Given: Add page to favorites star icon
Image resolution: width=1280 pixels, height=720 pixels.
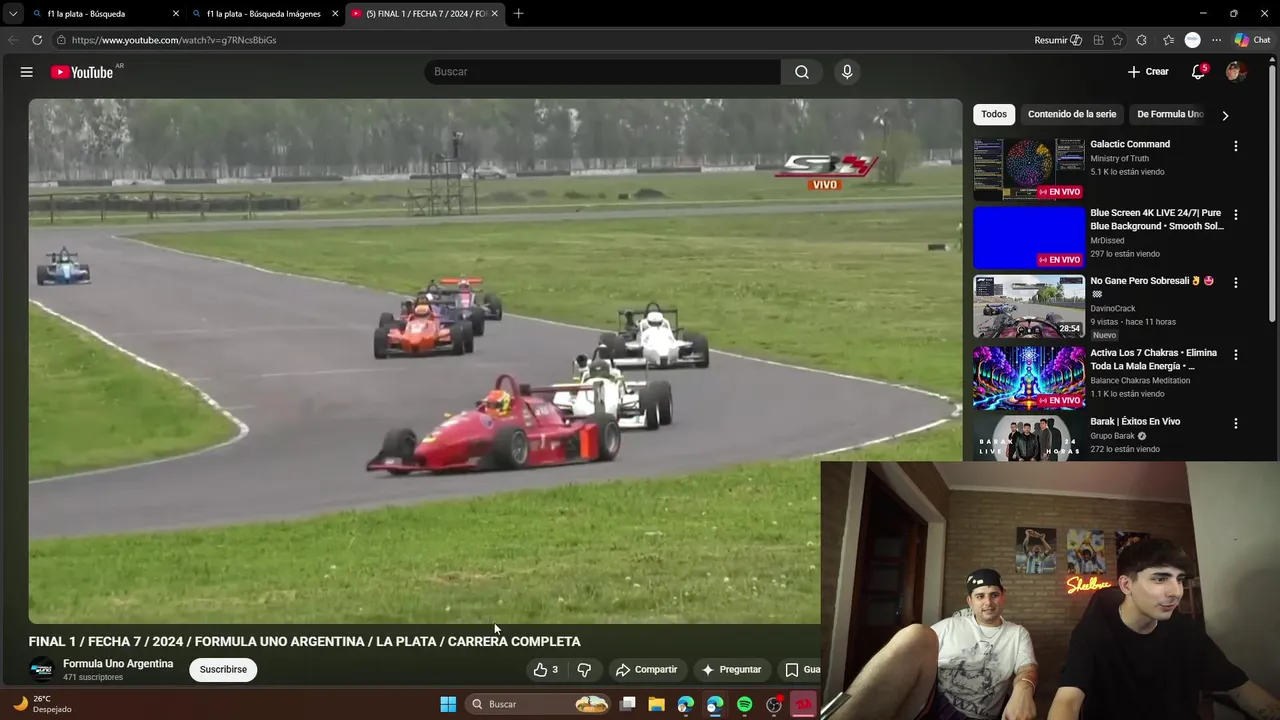Looking at the screenshot, I should [x=1118, y=40].
